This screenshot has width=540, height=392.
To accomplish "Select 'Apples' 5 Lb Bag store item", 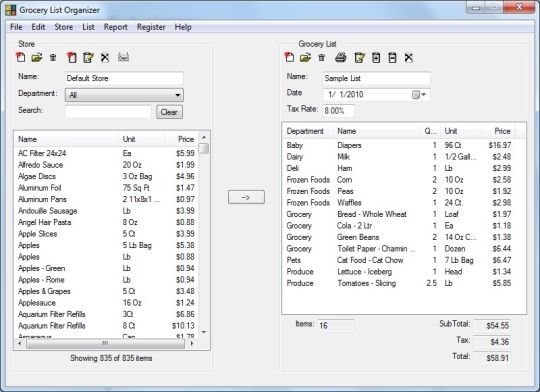I will [x=106, y=245].
